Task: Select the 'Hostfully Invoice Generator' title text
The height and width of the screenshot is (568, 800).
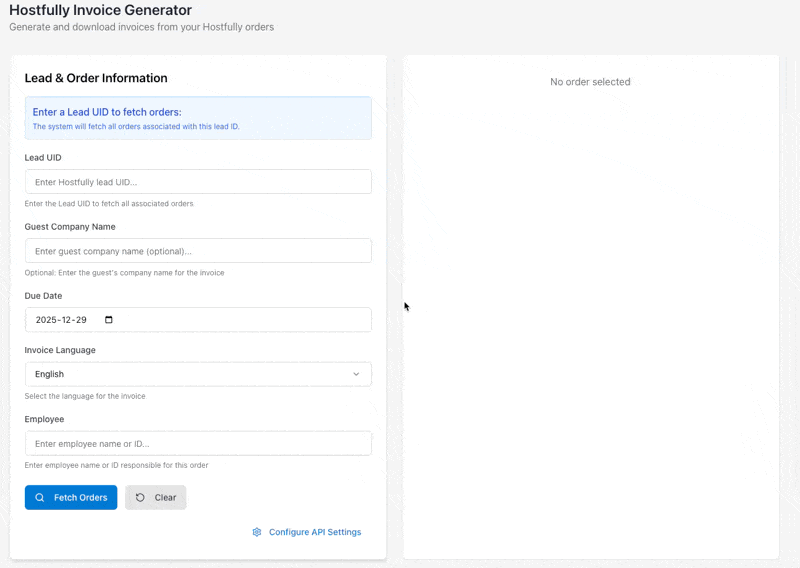Action: tap(101, 10)
